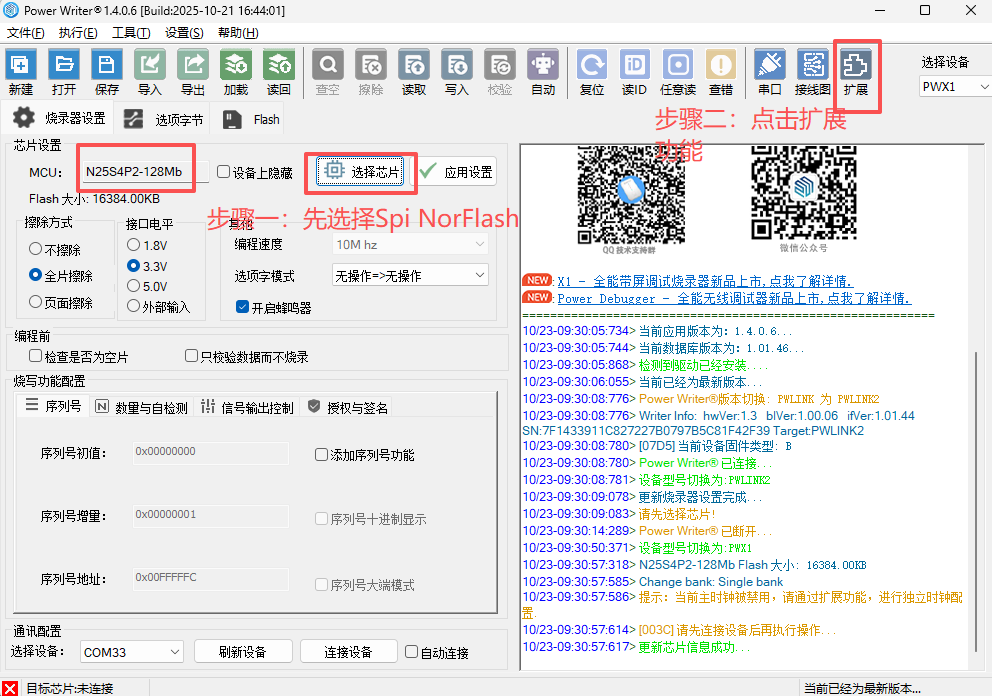Select the 1.8V interface level radio

[134, 245]
